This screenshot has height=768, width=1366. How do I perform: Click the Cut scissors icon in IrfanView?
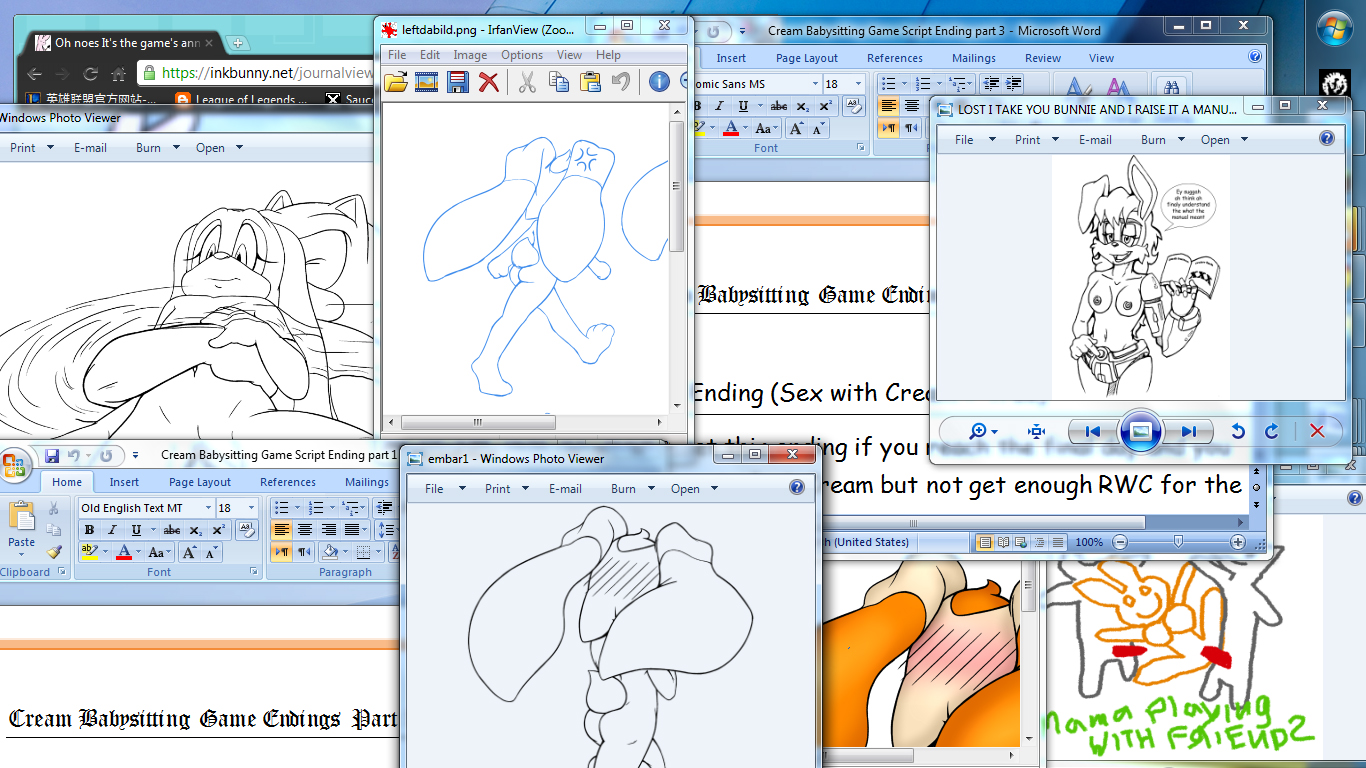point(526,82)
